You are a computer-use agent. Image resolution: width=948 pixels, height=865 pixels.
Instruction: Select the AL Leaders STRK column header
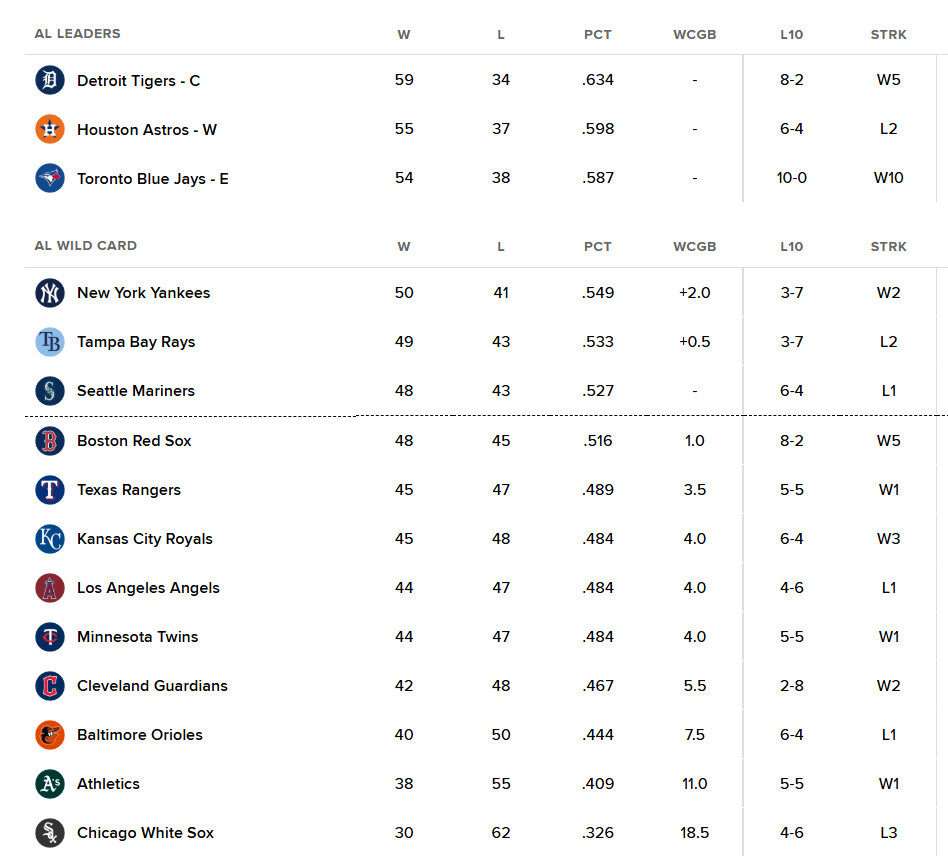pos(888,34)
